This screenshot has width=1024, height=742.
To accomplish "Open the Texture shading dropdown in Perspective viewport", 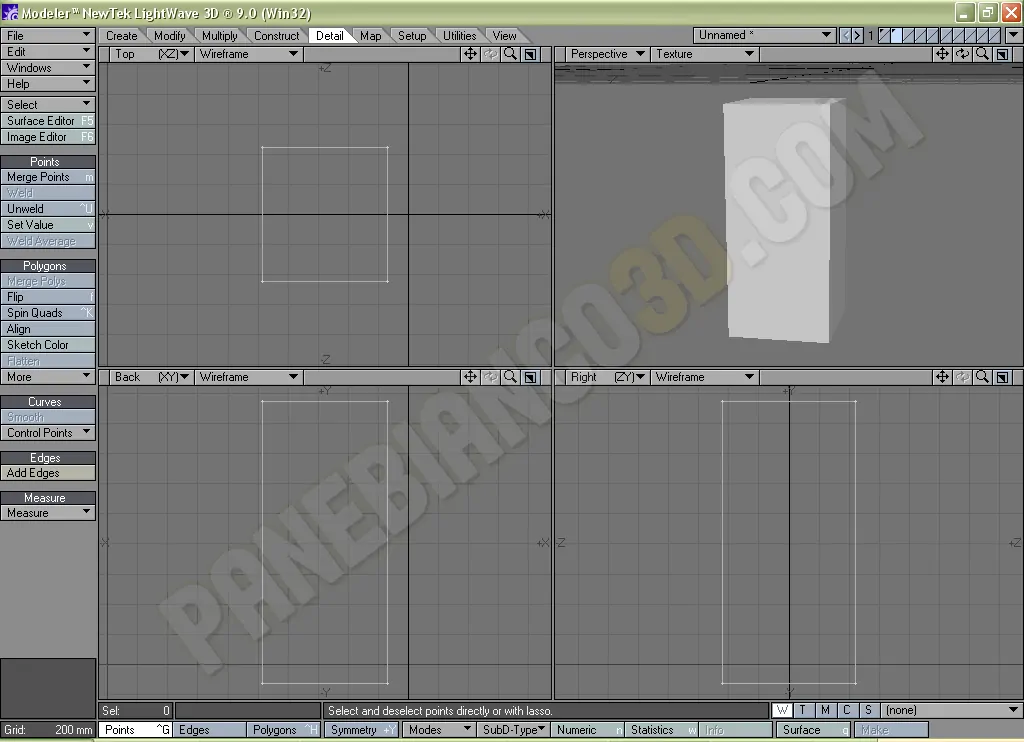I will [x=705, y=54].
